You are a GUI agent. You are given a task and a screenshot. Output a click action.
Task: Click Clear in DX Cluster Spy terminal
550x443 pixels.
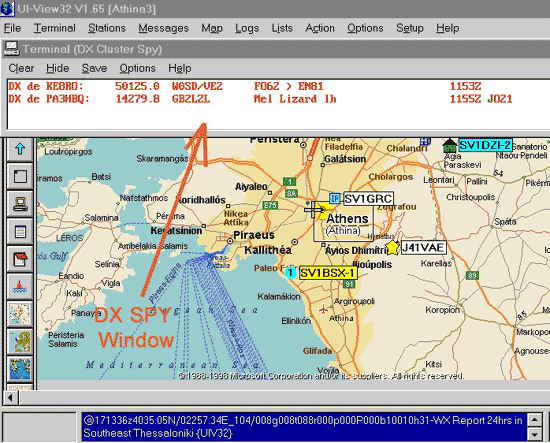pyautogui.click(x=21, y=68)
